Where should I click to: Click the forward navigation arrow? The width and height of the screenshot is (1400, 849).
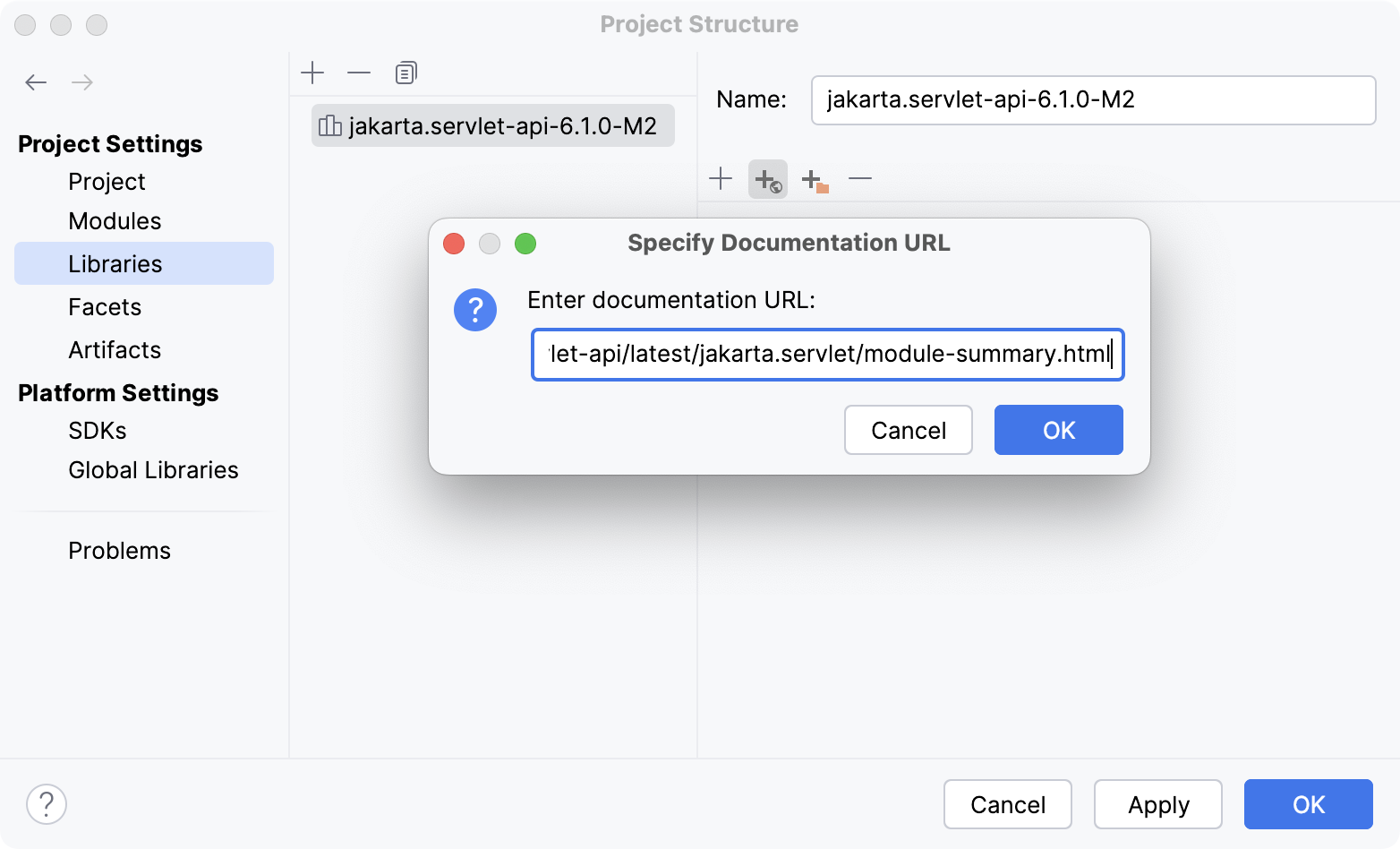click(x=82, y=81)
